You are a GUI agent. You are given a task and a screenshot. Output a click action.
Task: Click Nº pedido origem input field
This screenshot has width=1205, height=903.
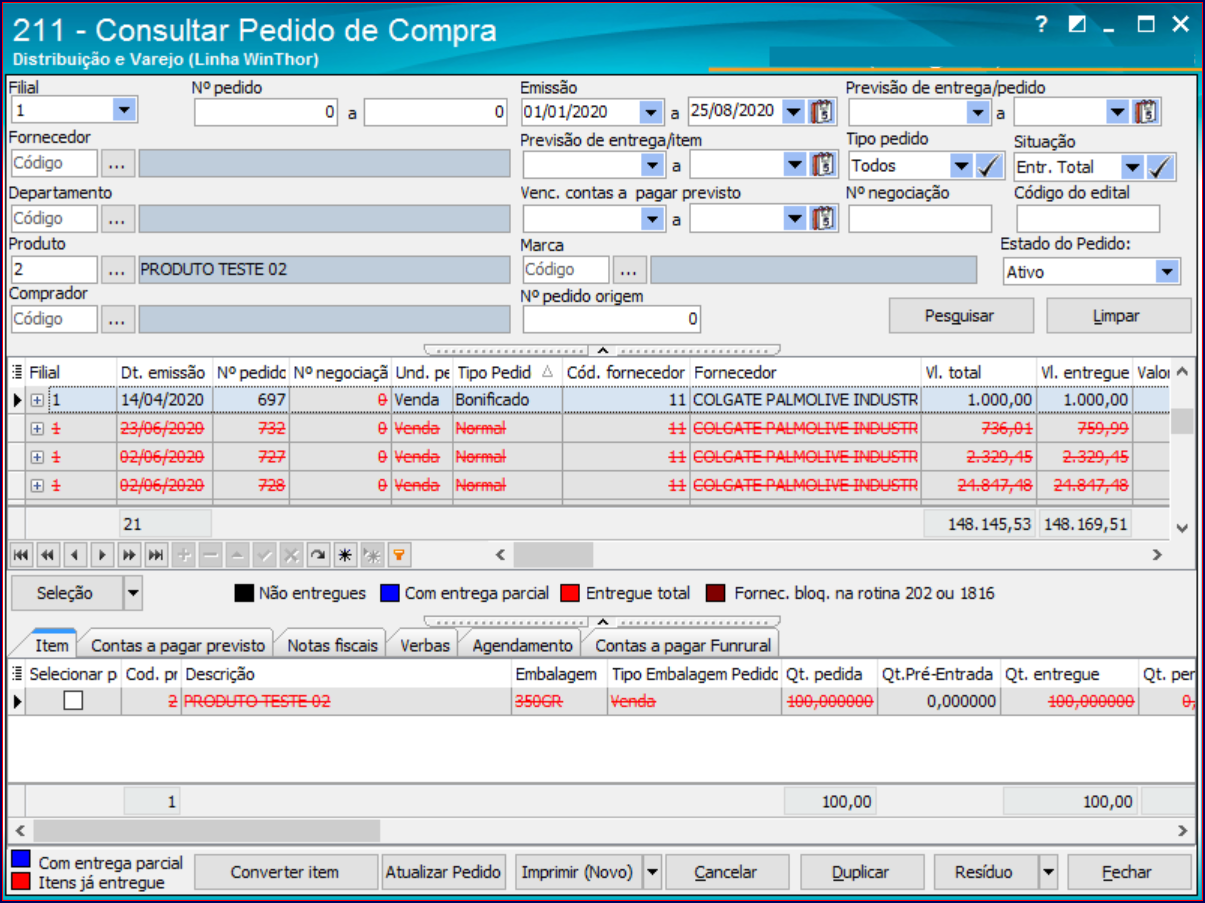612,320
